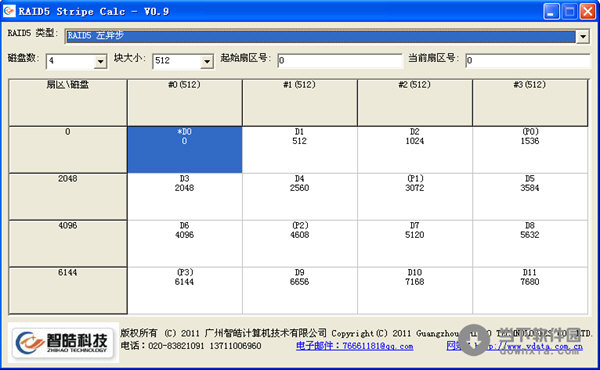The height and width of the screenshot is (370, 600).
Task: Select cell D1 512
Action: [300, 150]
